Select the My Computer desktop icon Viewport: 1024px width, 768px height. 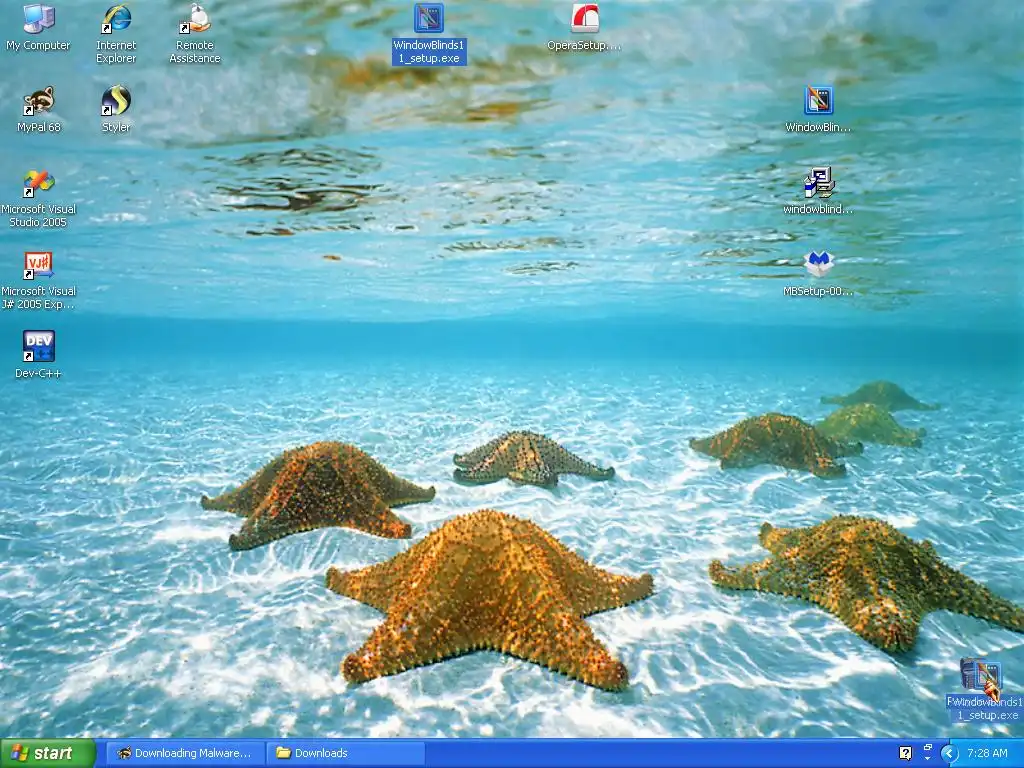pyautogui.click(x=38, y=27)
